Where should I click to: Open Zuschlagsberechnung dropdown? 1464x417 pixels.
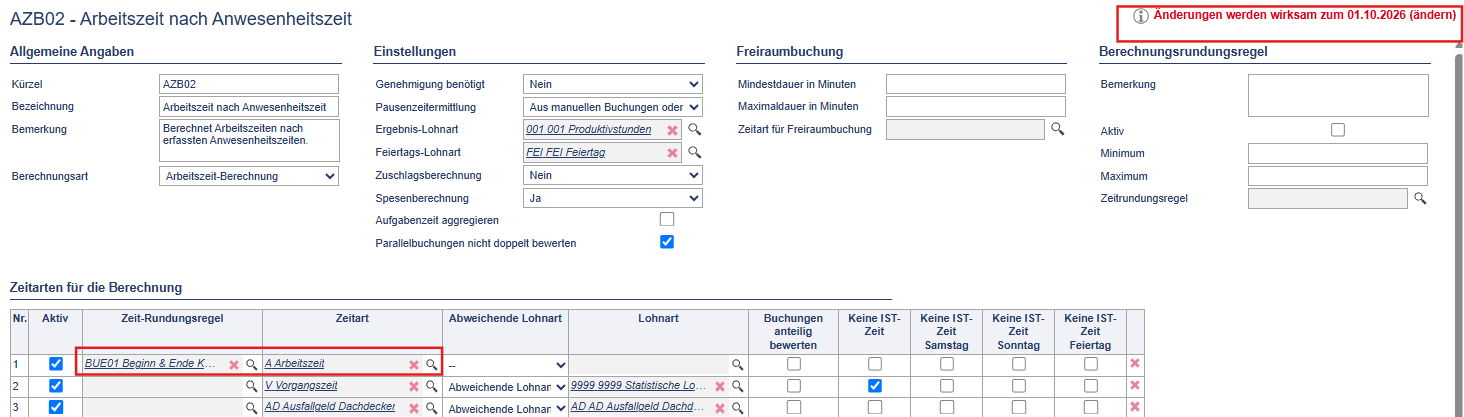(613, 175)
